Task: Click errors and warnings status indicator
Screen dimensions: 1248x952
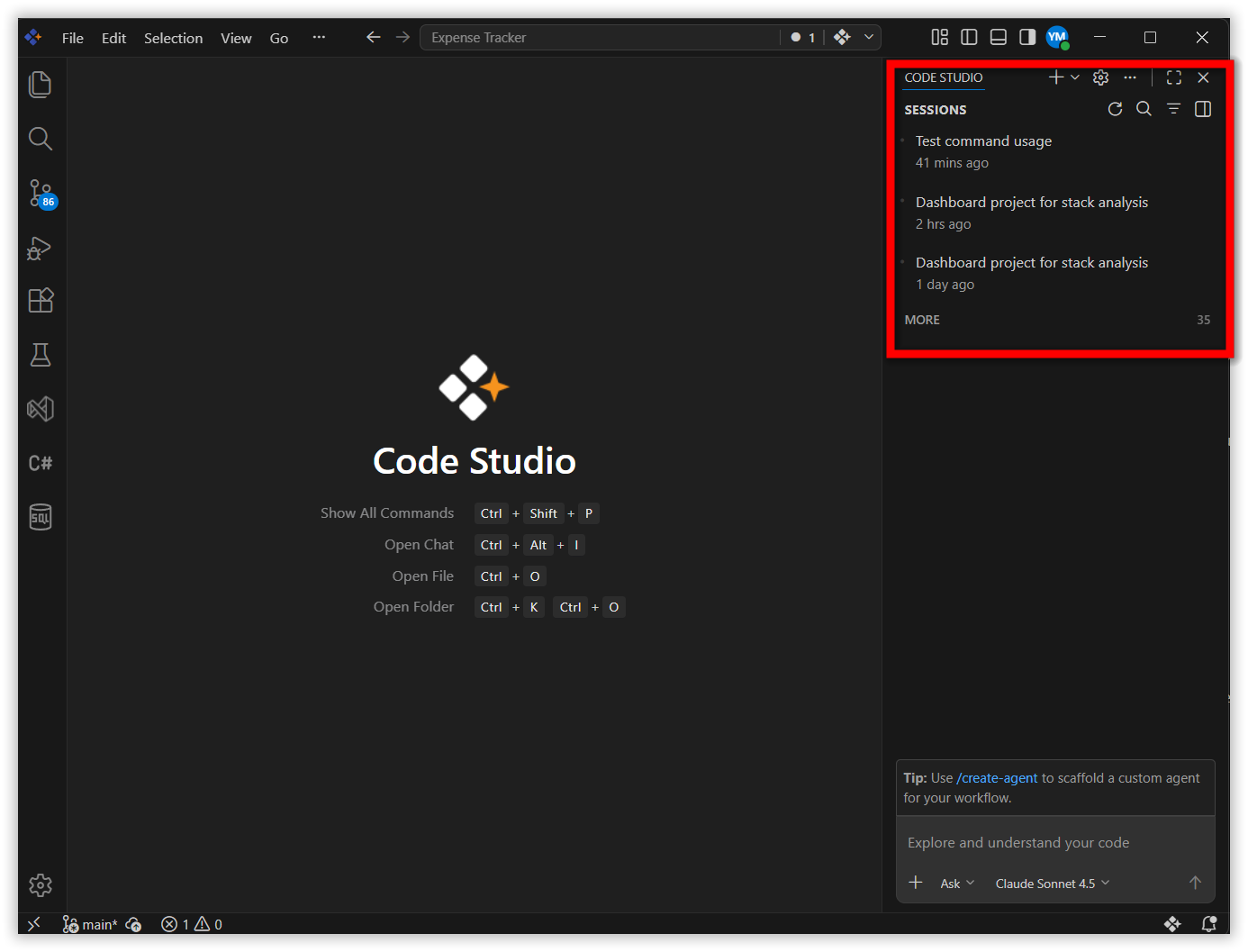Action: pyautogui.click(x=192, y=924)
